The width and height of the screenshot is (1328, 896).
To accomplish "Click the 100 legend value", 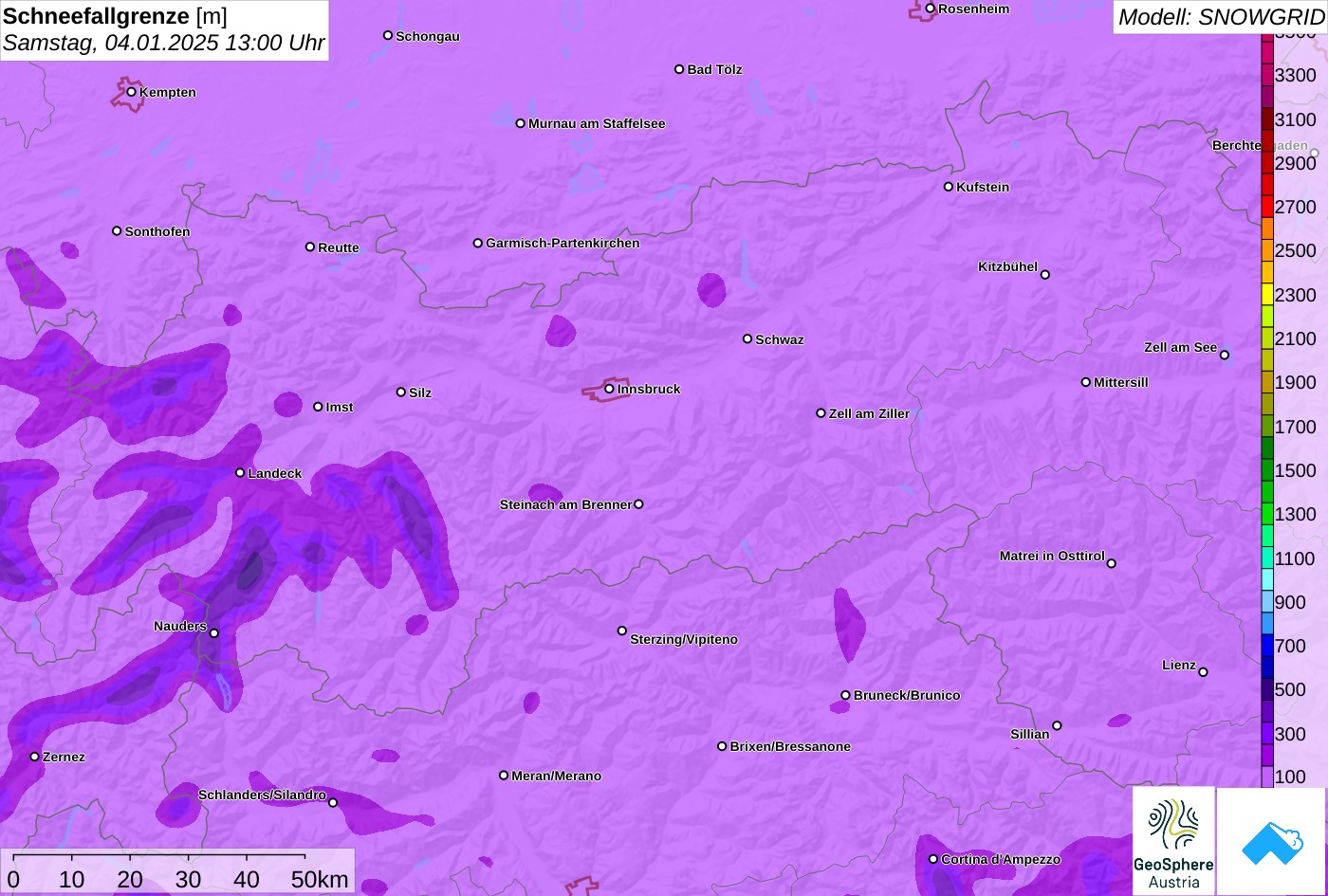I will [1290, 777].
